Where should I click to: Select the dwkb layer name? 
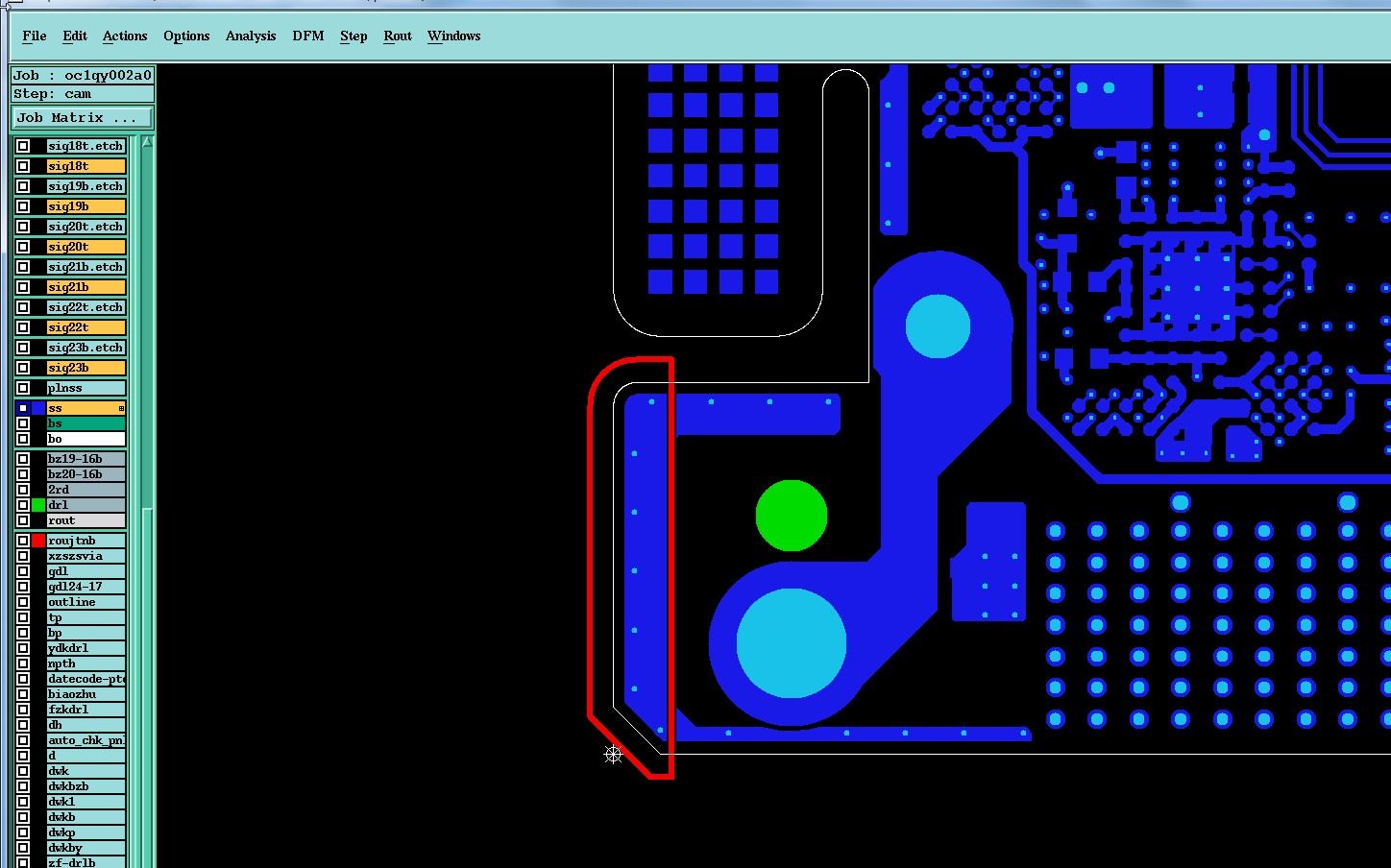pyautogui.click(x=85, y=817)
